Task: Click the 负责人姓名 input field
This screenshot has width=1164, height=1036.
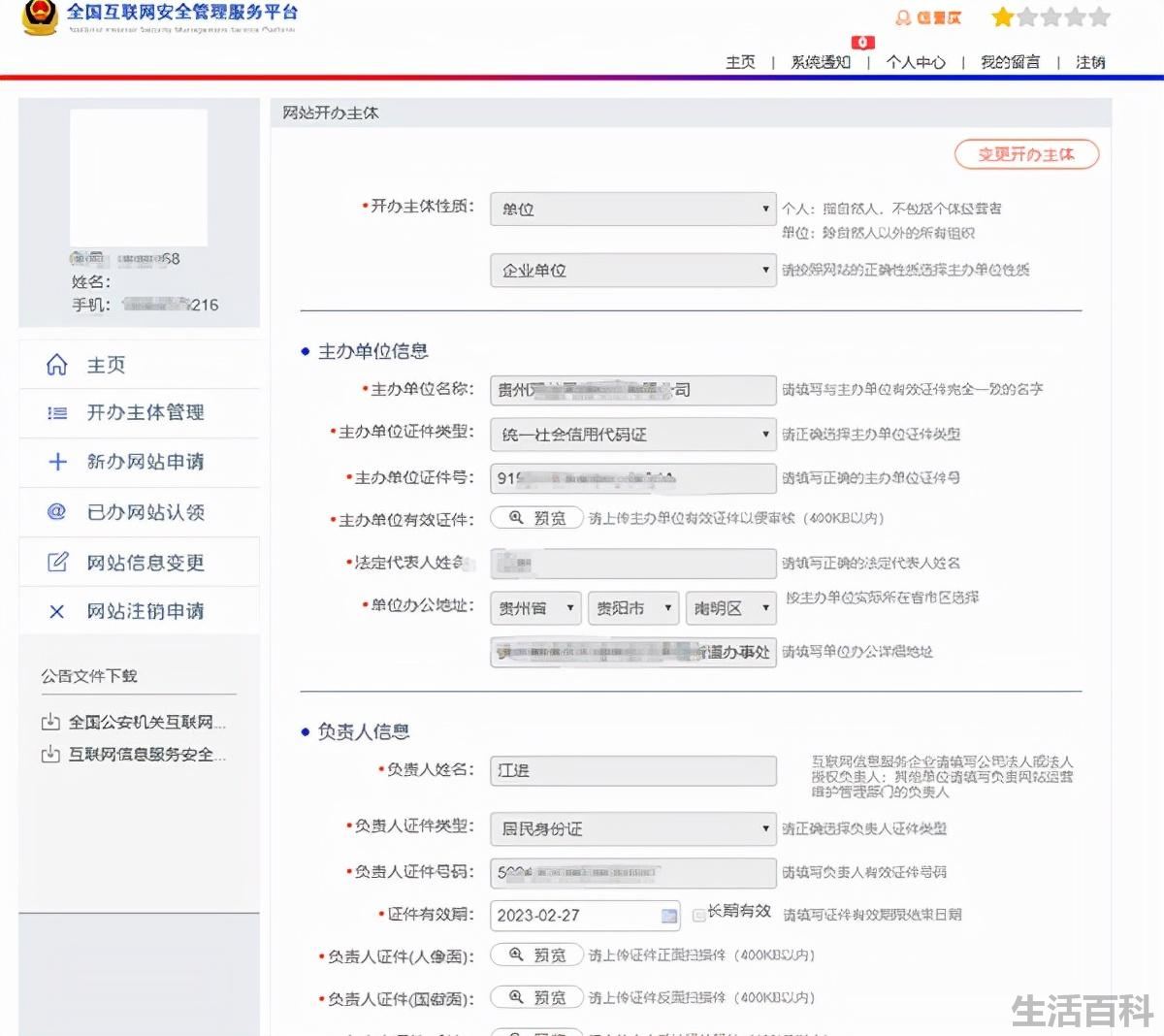Action: pyautogui.click(x=632, y=770)
